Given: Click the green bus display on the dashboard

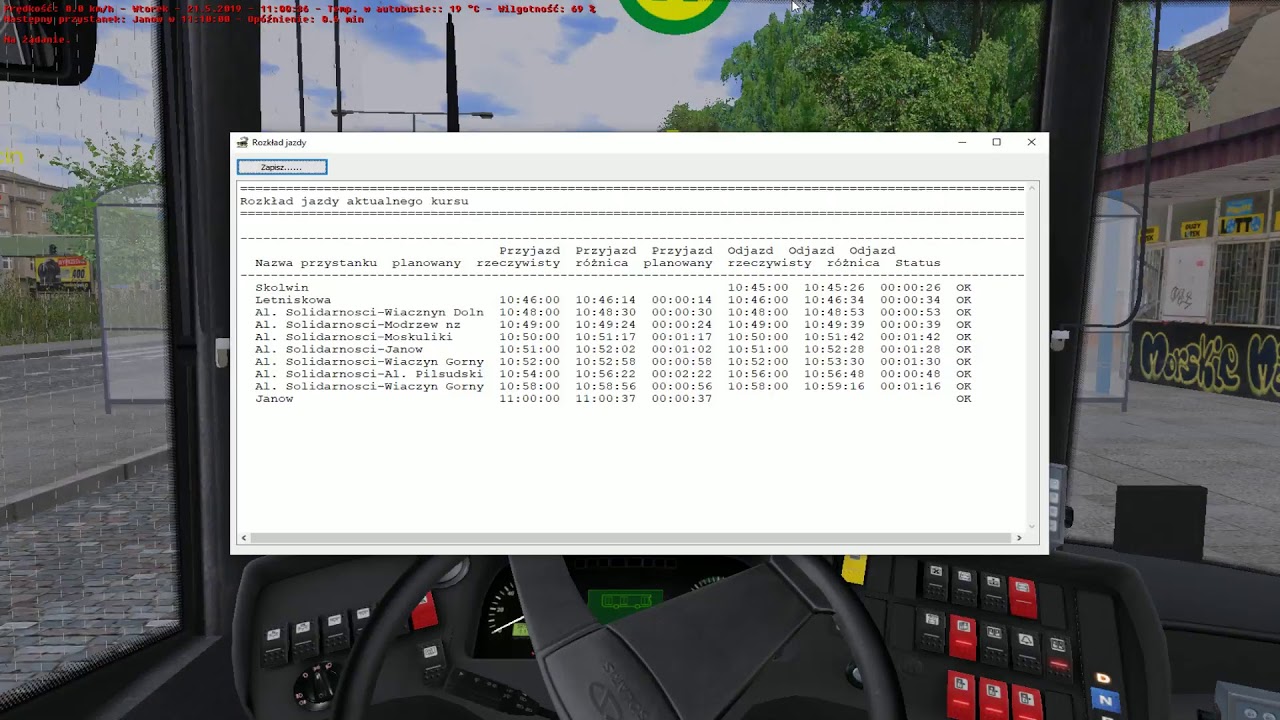Looking at the screenshot, I should 625,602.
